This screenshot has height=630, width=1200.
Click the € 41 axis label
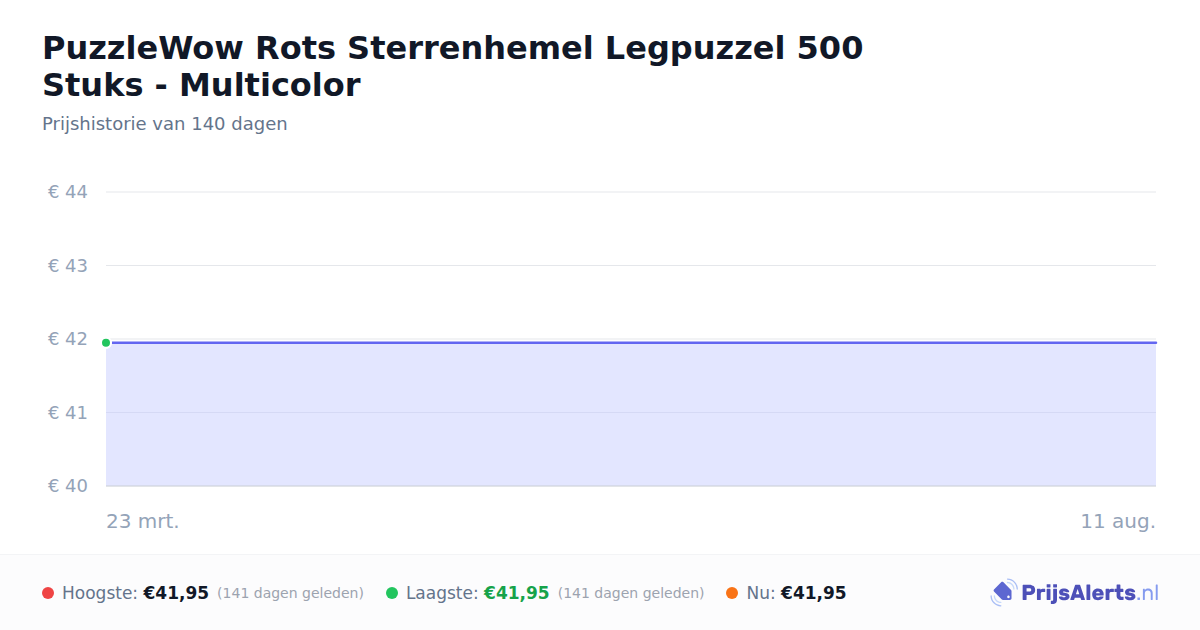point(68,412)
